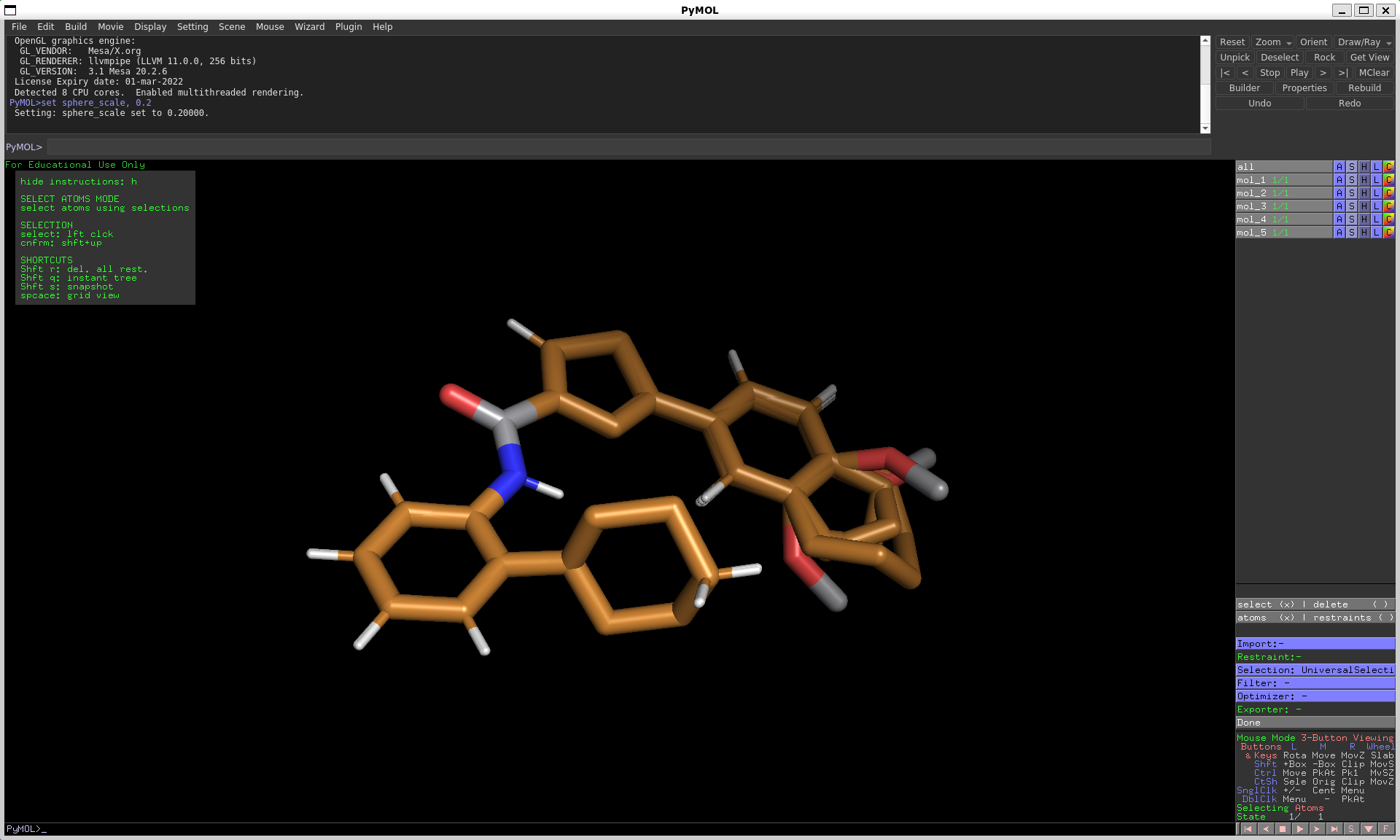The height and width of the screenshot is (840, 1400).
Task: Toggle visibility of mol_2 object
Action: 1283,193
